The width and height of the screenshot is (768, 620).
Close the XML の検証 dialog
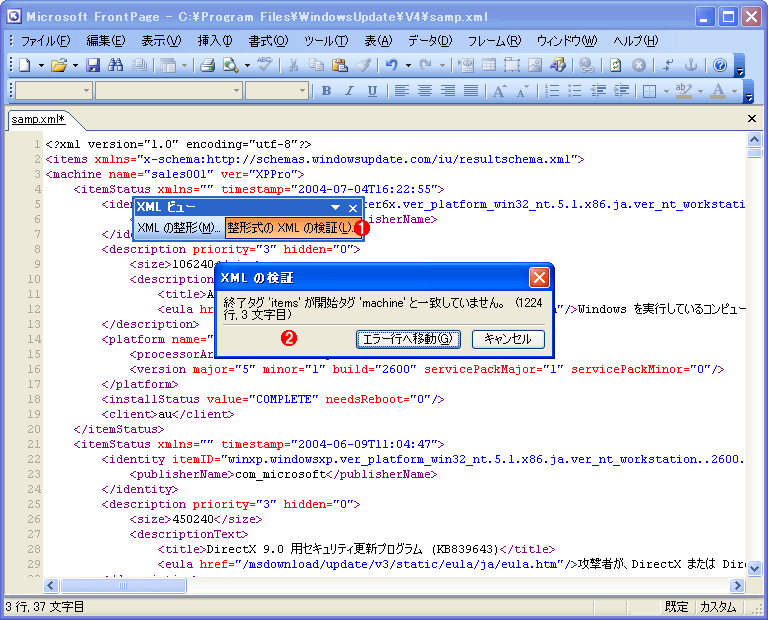(539, 278)
